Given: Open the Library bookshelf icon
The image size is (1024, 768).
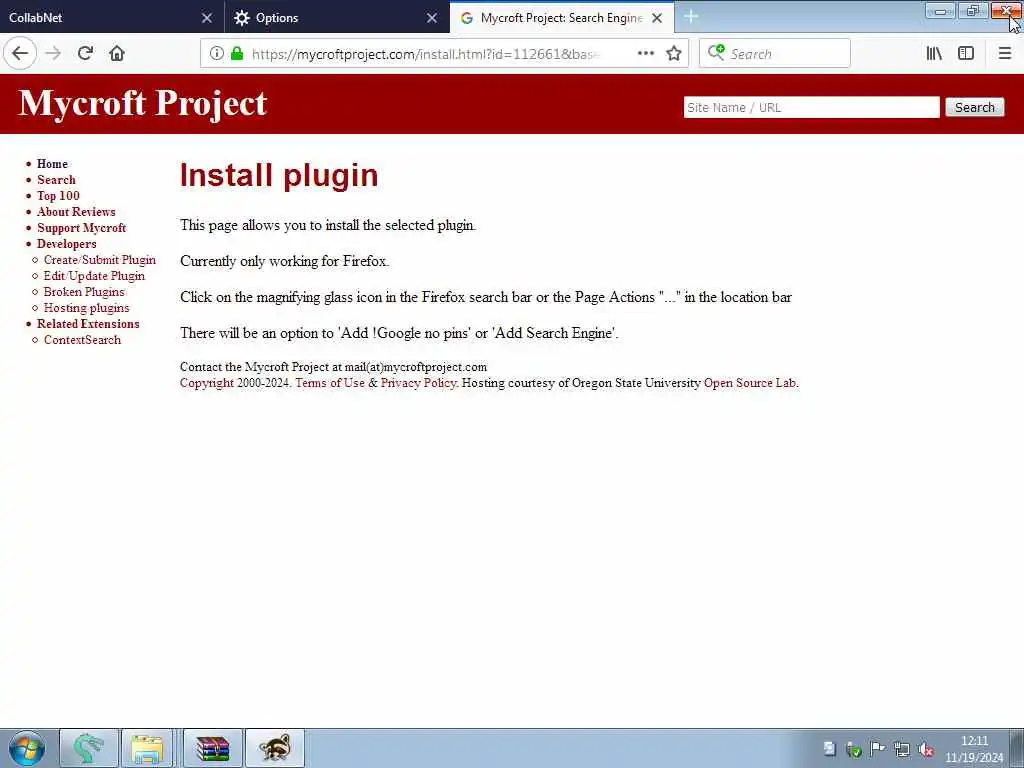Looking at the screenshot, I should (x=935, y=54).
